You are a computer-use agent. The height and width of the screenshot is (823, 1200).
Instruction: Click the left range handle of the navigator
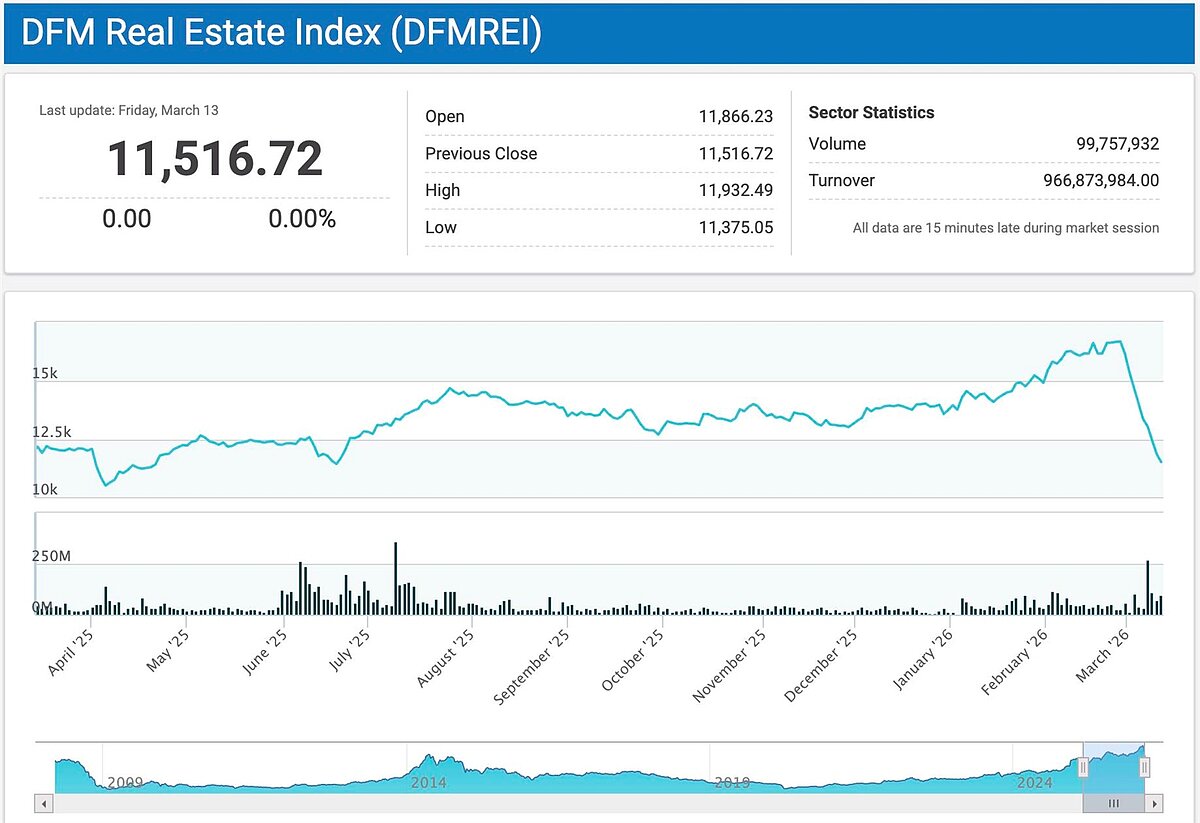[1082, 767]
